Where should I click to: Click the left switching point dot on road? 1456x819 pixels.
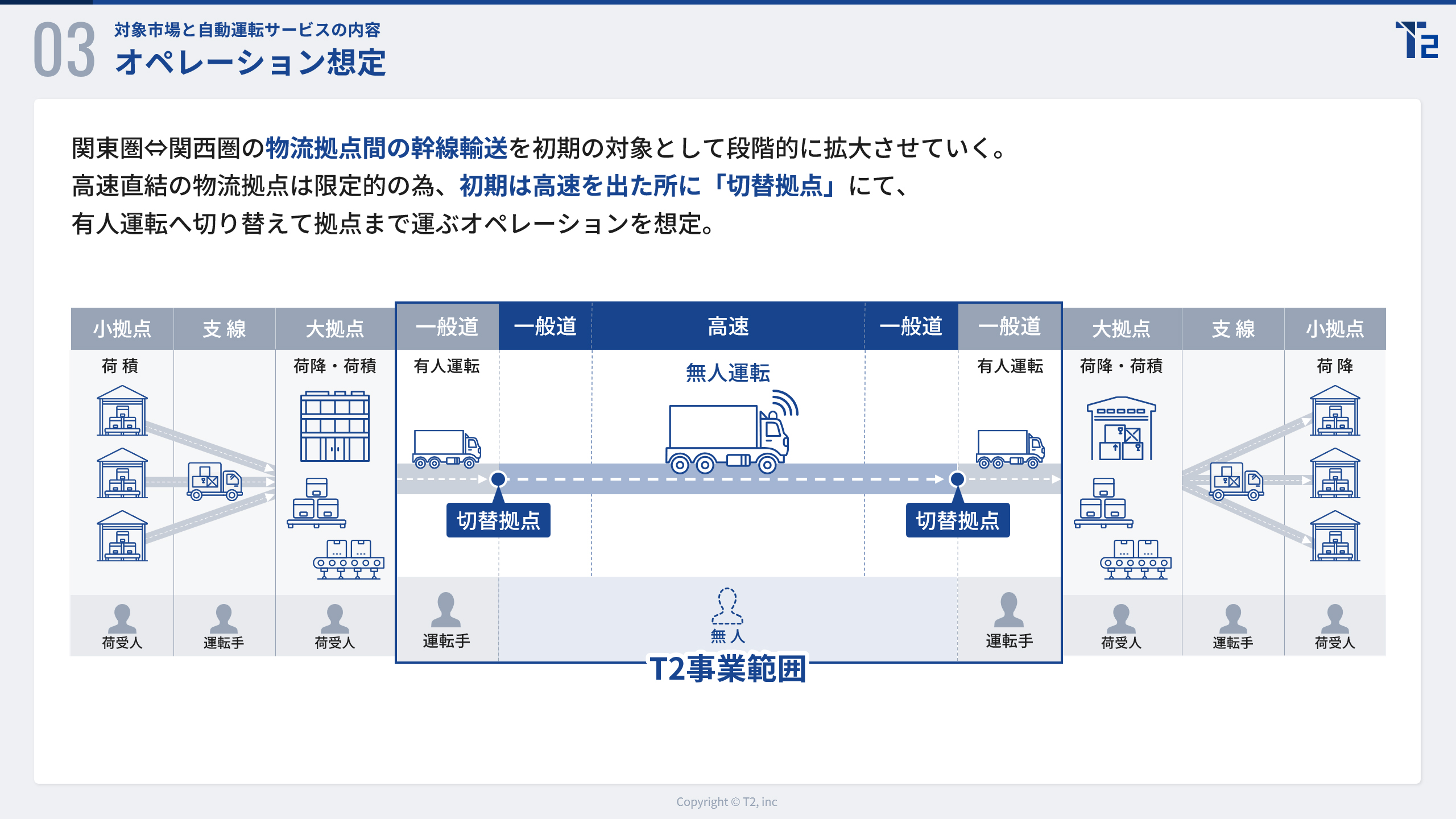point(498,479)
